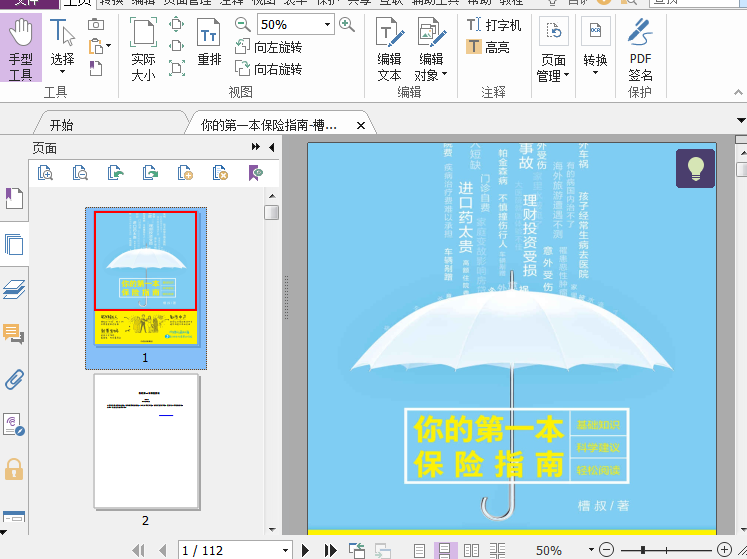
Task: Open the 页面管理 page management dropdown
Action: point(553,50)
